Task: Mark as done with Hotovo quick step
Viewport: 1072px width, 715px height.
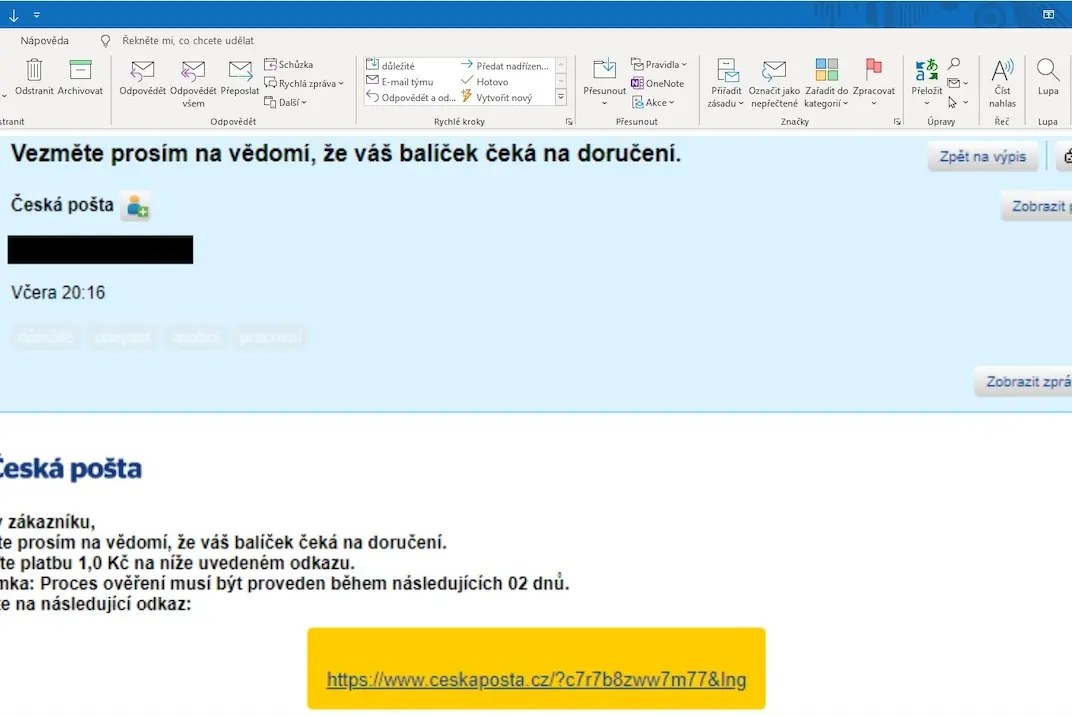Action: [485, 81]
